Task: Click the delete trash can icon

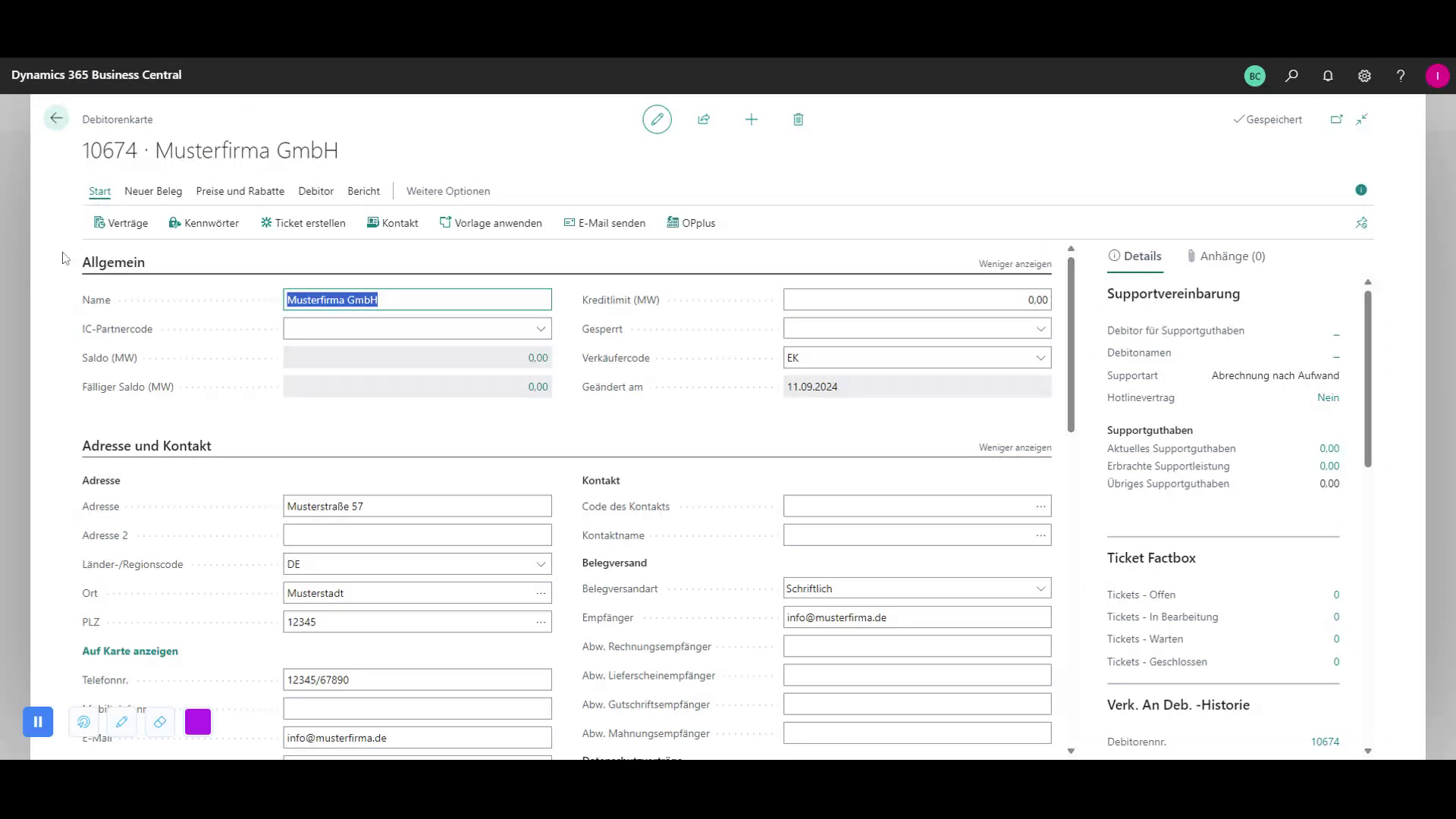Action: [x=798, y=119]
